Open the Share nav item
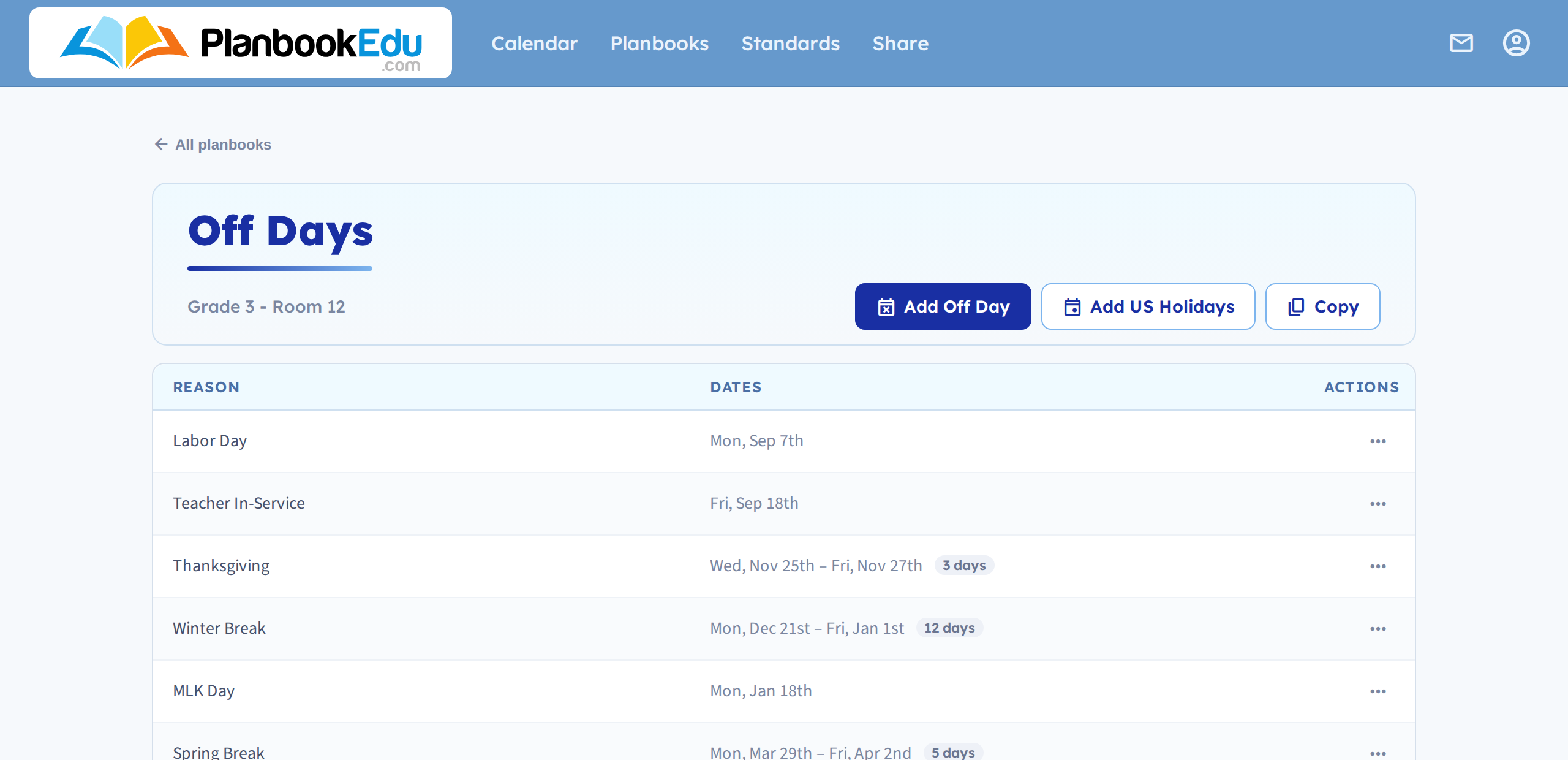The image size is (1568, 760). [900, 44]
